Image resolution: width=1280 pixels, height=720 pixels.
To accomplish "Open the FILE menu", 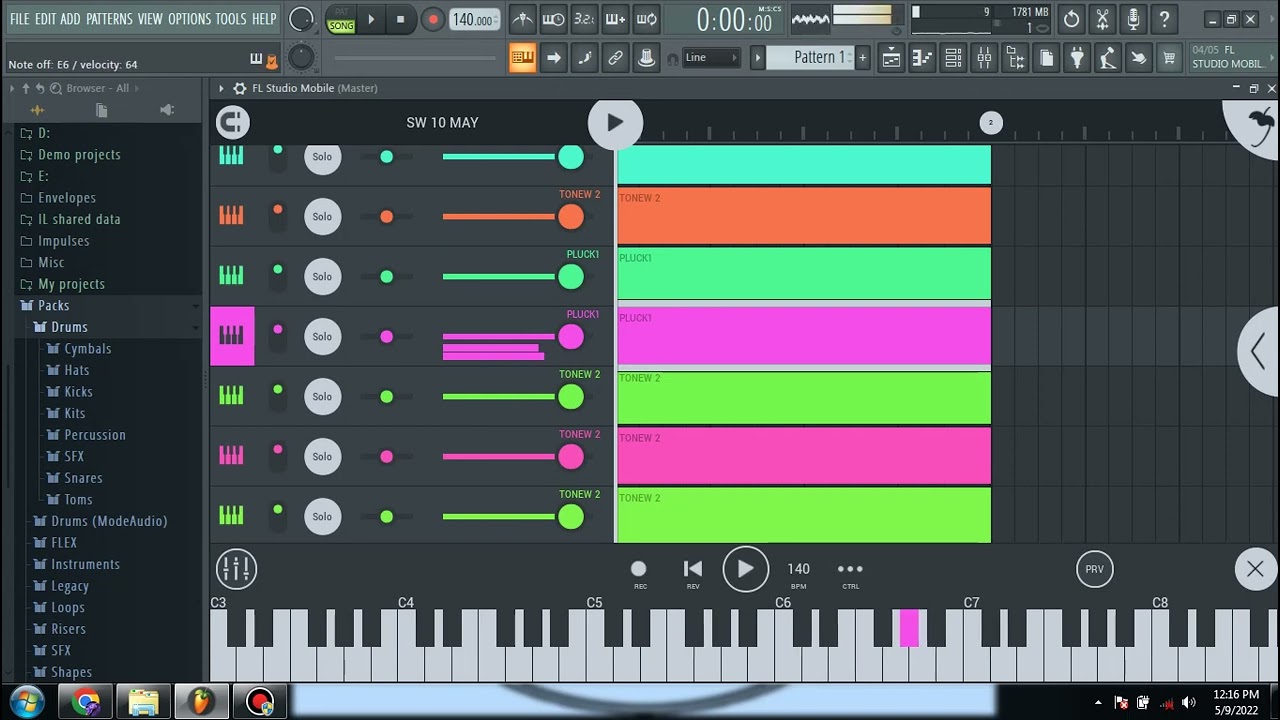I will pos(20,19).
